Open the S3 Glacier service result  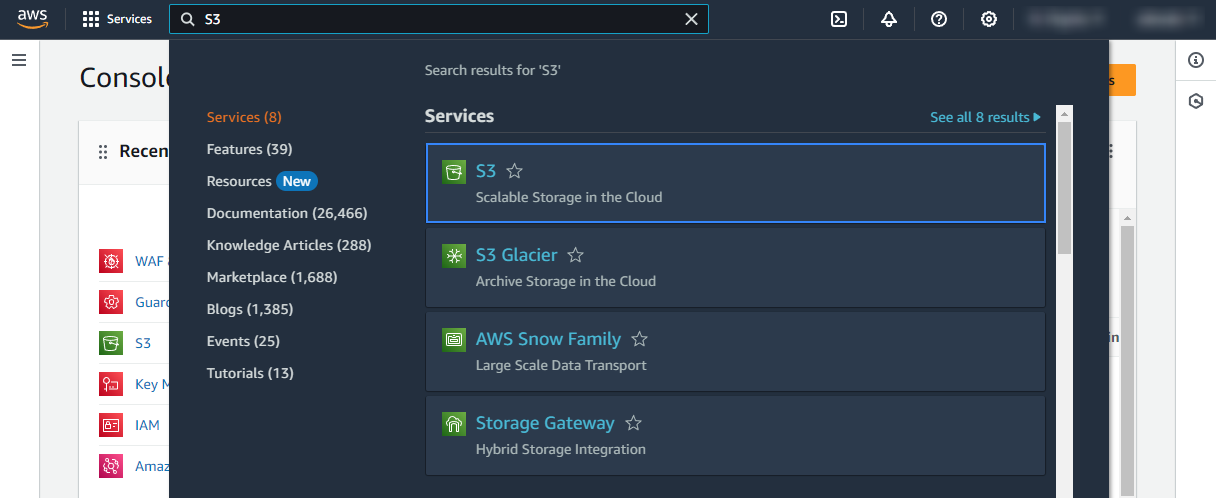(x=516, y=256)
